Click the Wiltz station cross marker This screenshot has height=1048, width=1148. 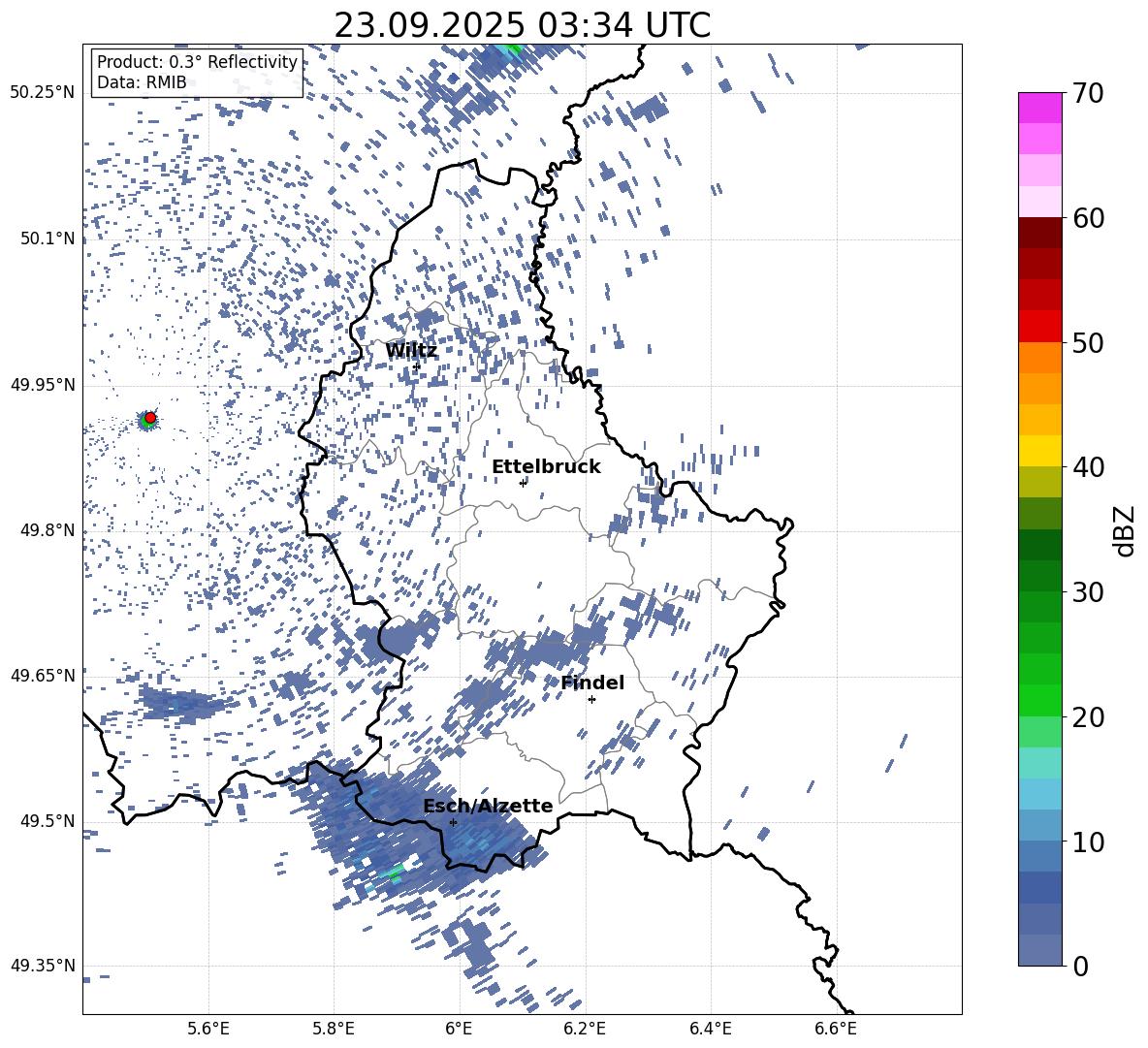point(417,366)
